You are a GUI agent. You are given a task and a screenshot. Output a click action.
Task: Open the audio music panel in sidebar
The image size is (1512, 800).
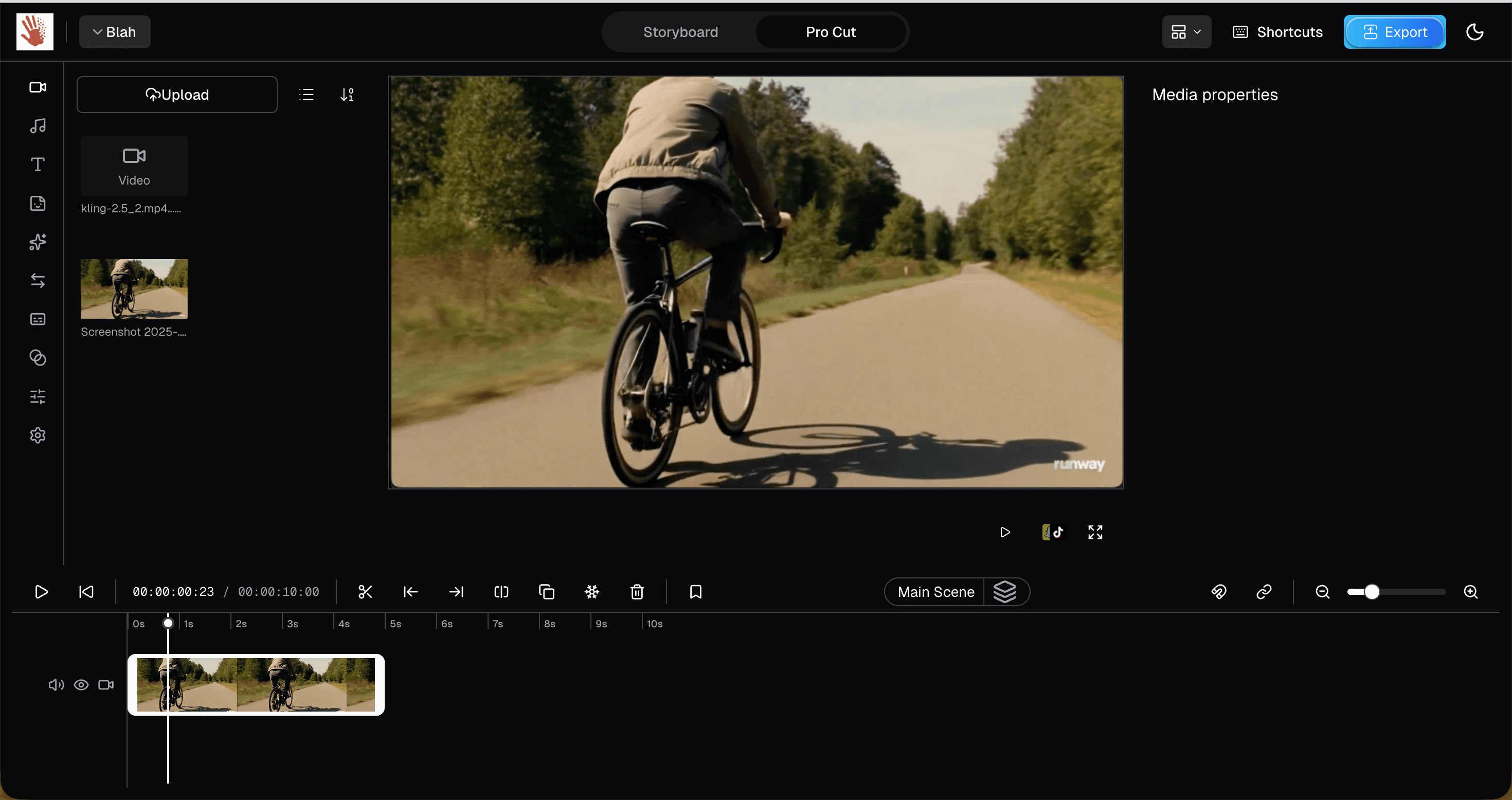pos(38,125)
